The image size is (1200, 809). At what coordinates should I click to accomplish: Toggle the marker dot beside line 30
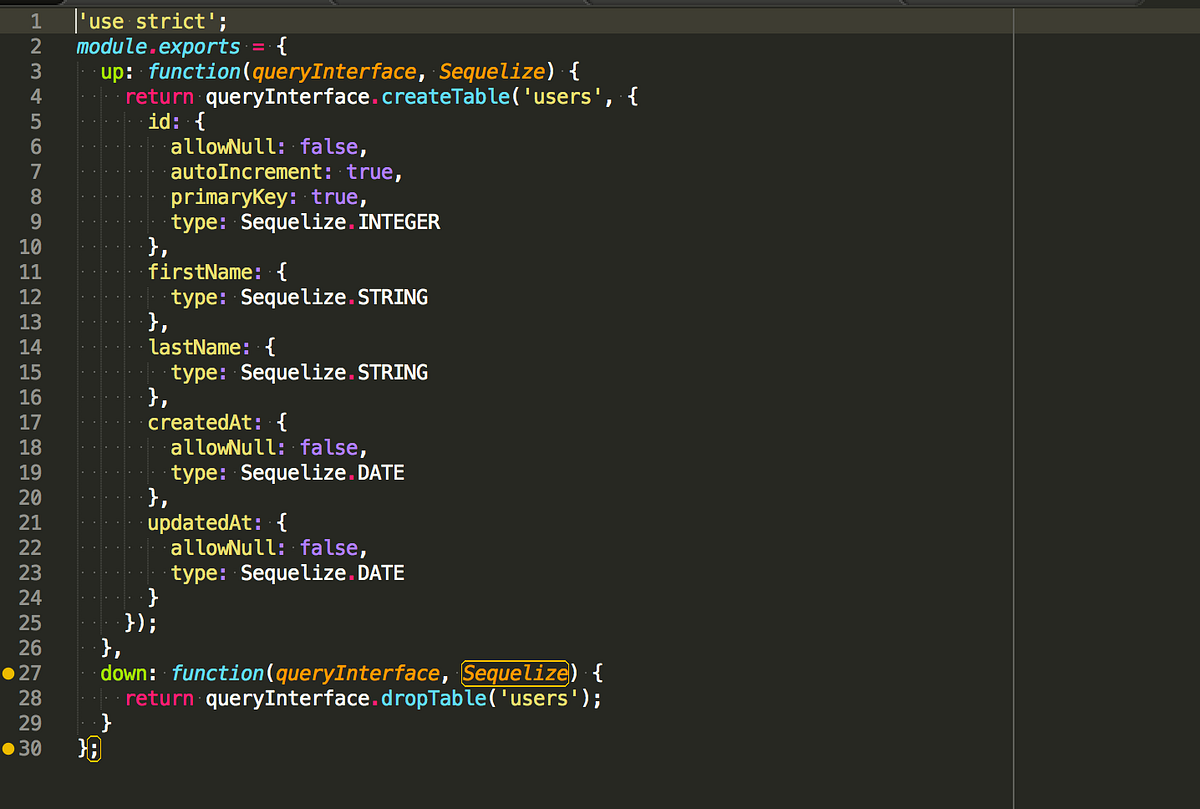[x=8, y=747]
